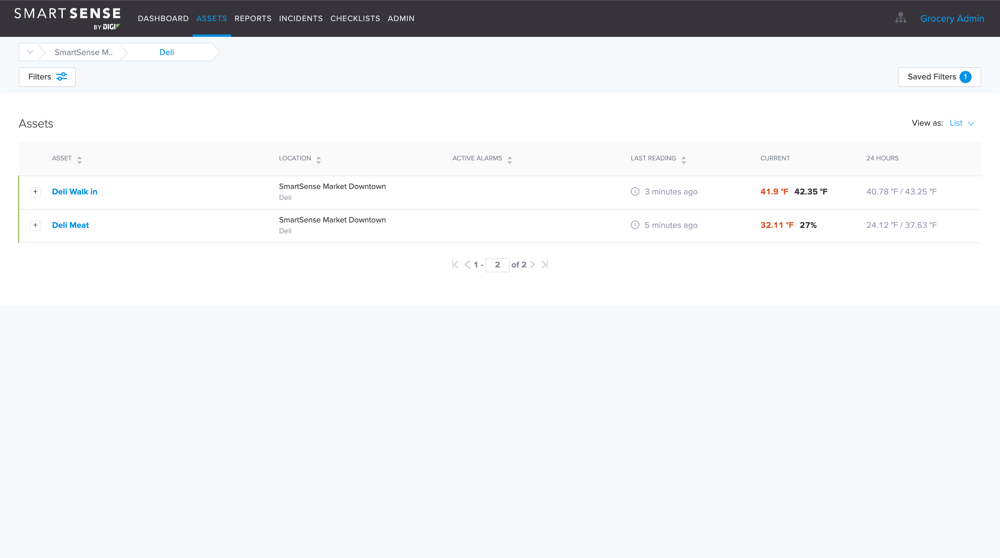Click the 32.11 °F current reading

[777, 225]
